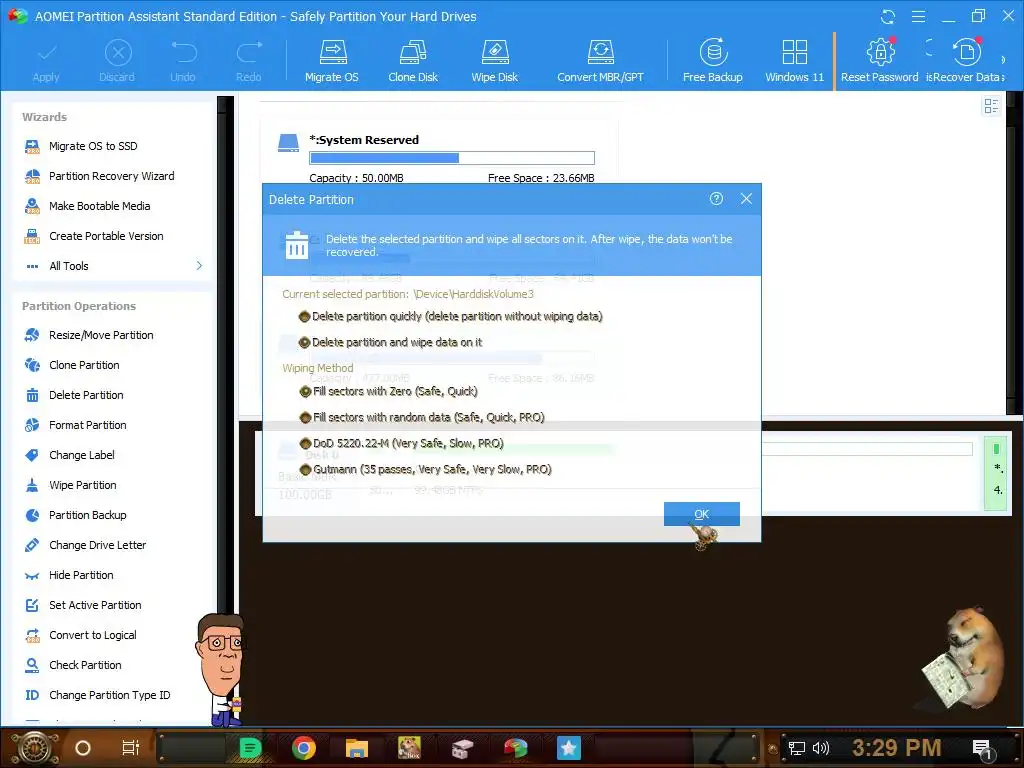Click the refresh icon in title bar
The height and width of the screenshot is (768, 1024).
point(888,16)
